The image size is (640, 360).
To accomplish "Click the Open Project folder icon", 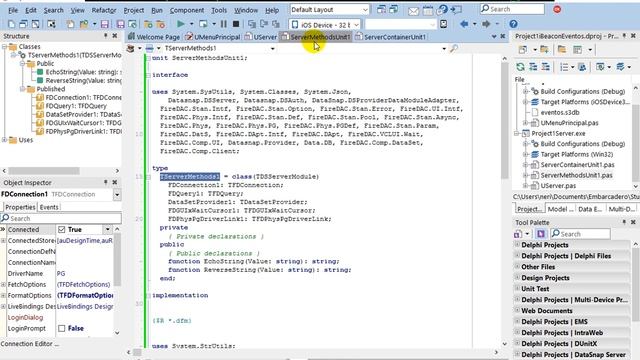I will point(84,24).
